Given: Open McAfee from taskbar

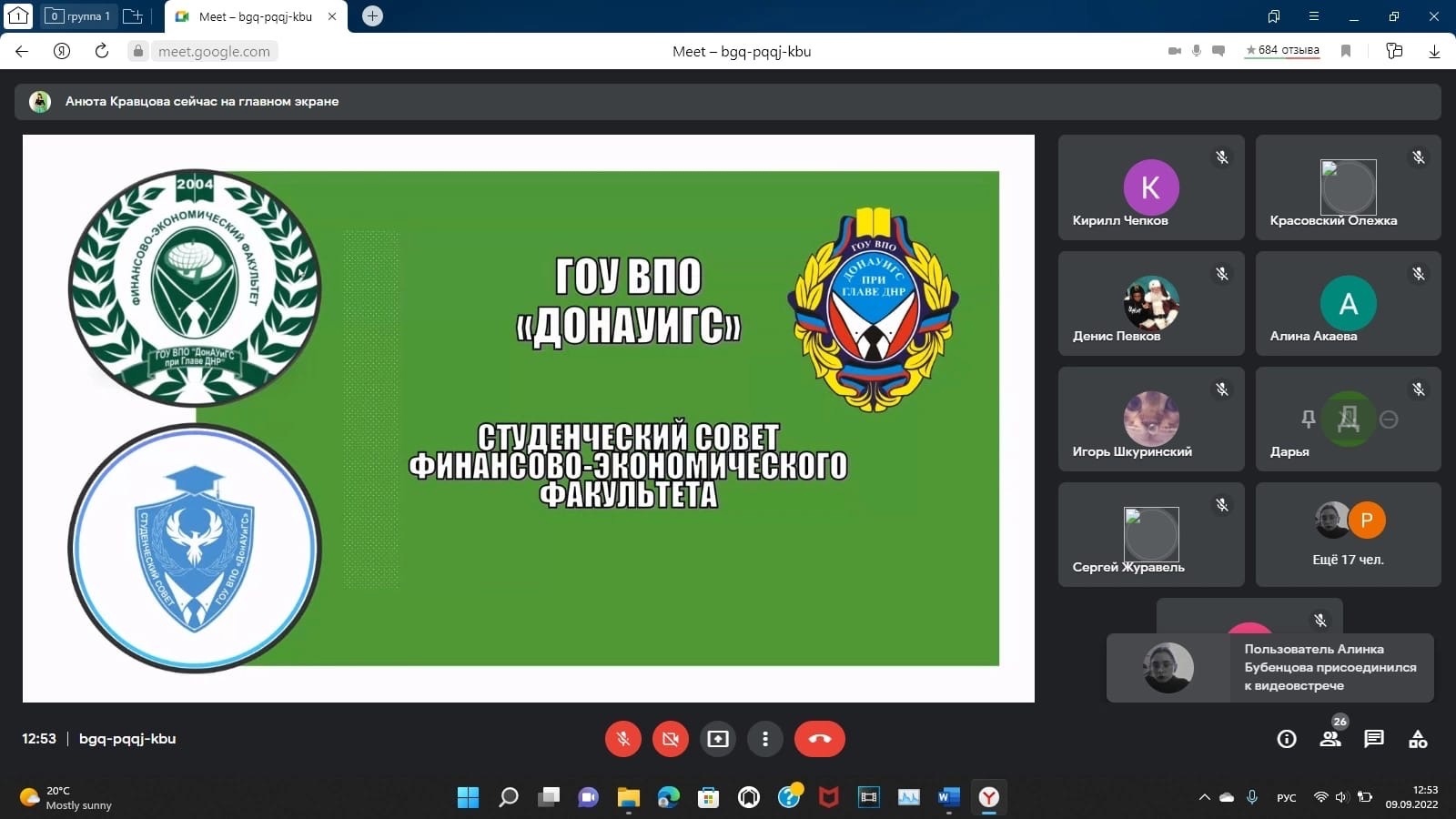Looking at the screenshot, I should (829, 797).
